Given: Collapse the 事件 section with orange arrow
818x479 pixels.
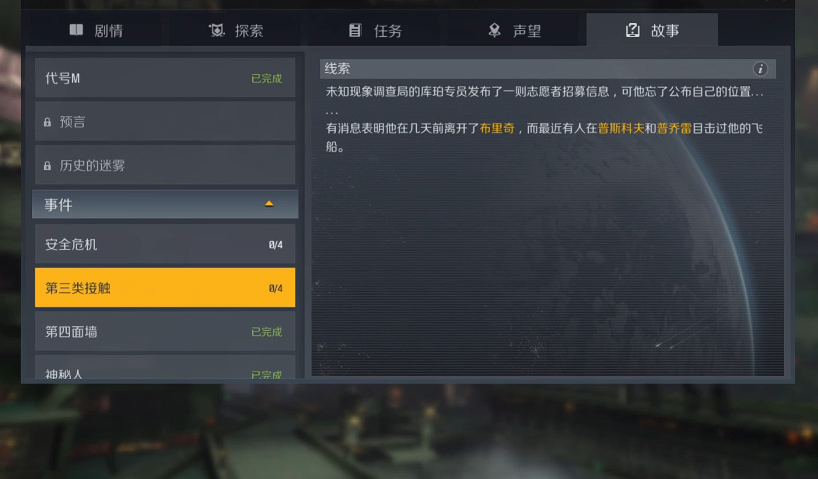Looking at the screenshot, I should point(269,204).
